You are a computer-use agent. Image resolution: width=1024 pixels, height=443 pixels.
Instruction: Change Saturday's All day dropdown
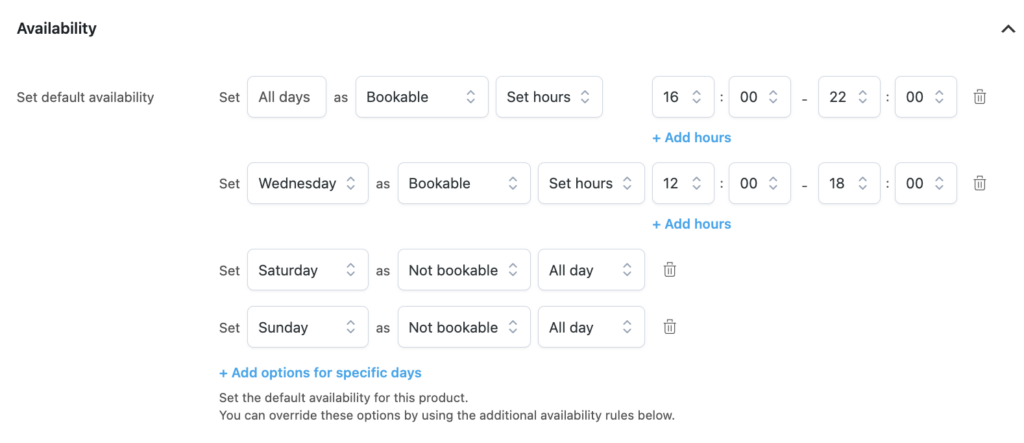tap(591, 270)
